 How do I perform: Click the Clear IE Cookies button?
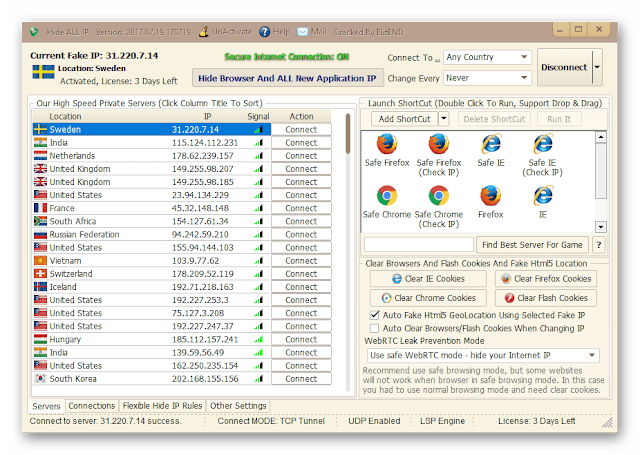tap(428, 279)
